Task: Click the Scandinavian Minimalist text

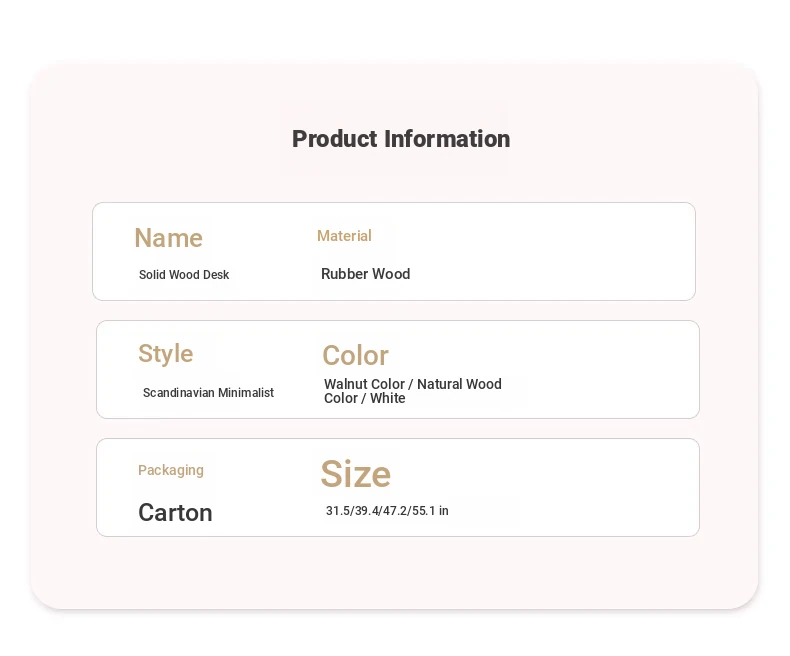Action: 208,392
